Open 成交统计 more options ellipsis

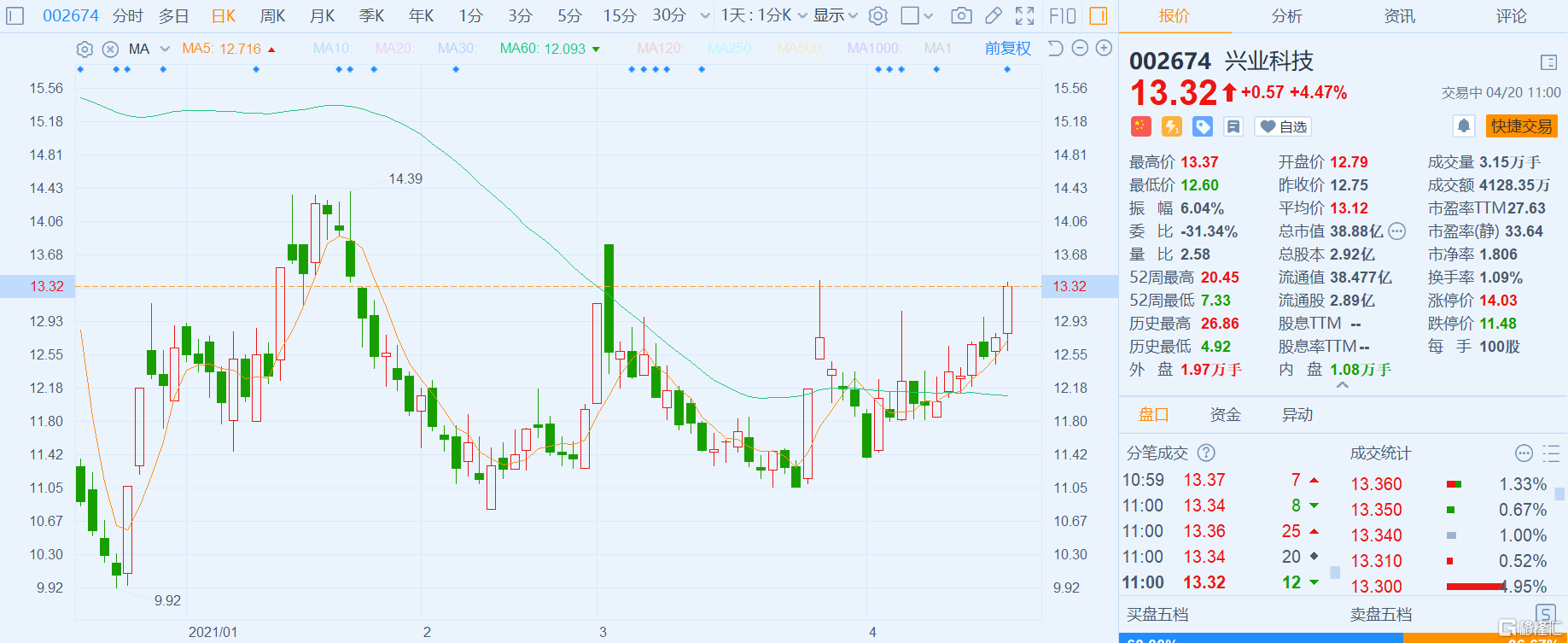1524,453
